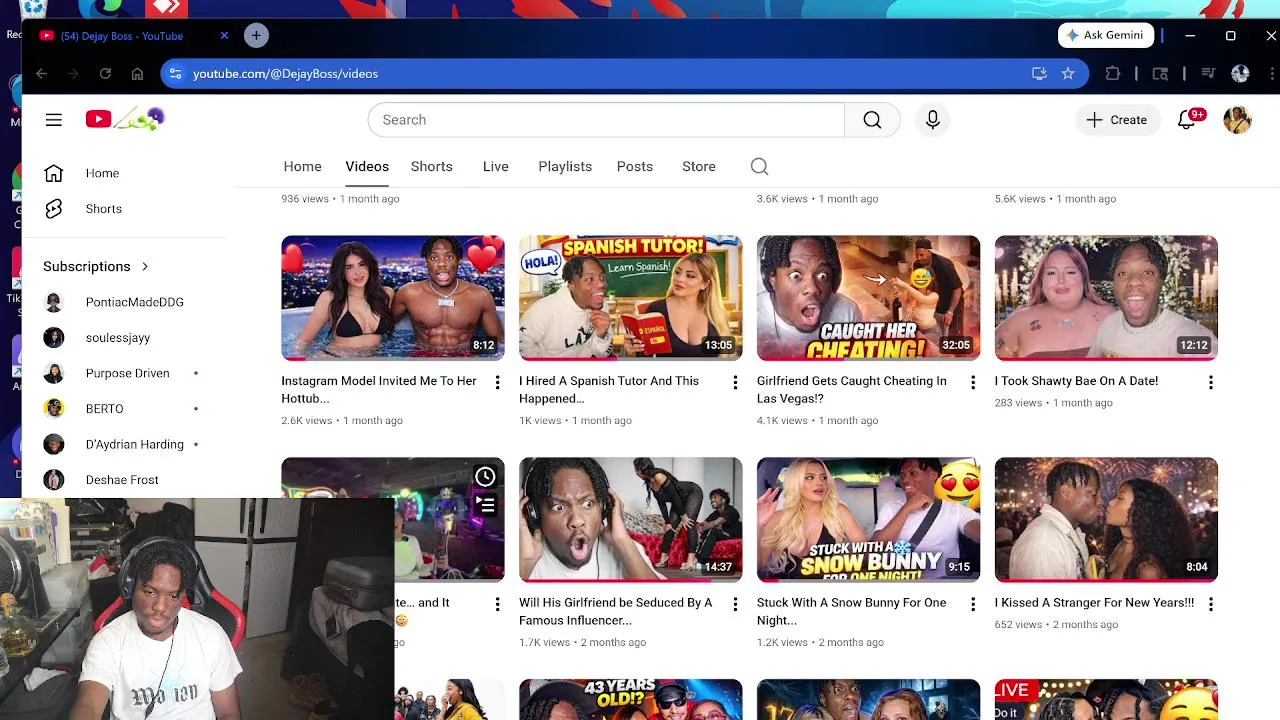Open Shawty Bae date video thumbnail

point(1107,298)
